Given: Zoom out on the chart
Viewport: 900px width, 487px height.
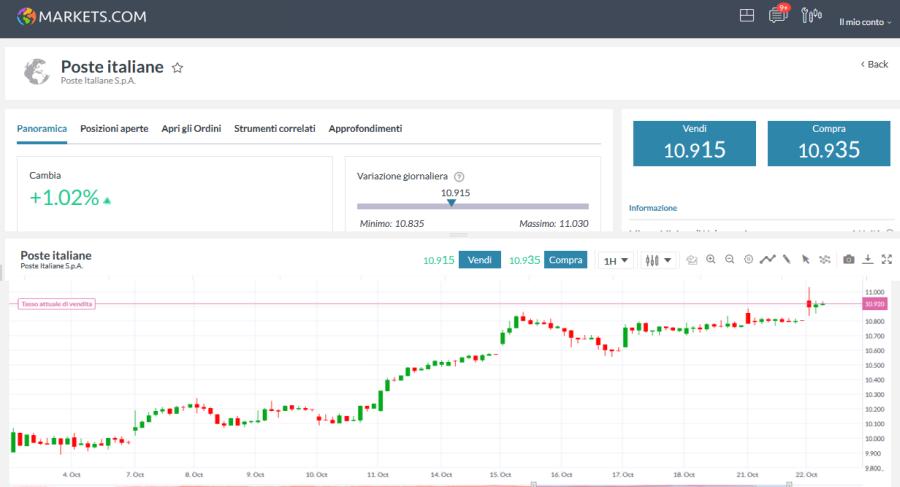Looking at the screenshot, I should (x=729, y=260).
